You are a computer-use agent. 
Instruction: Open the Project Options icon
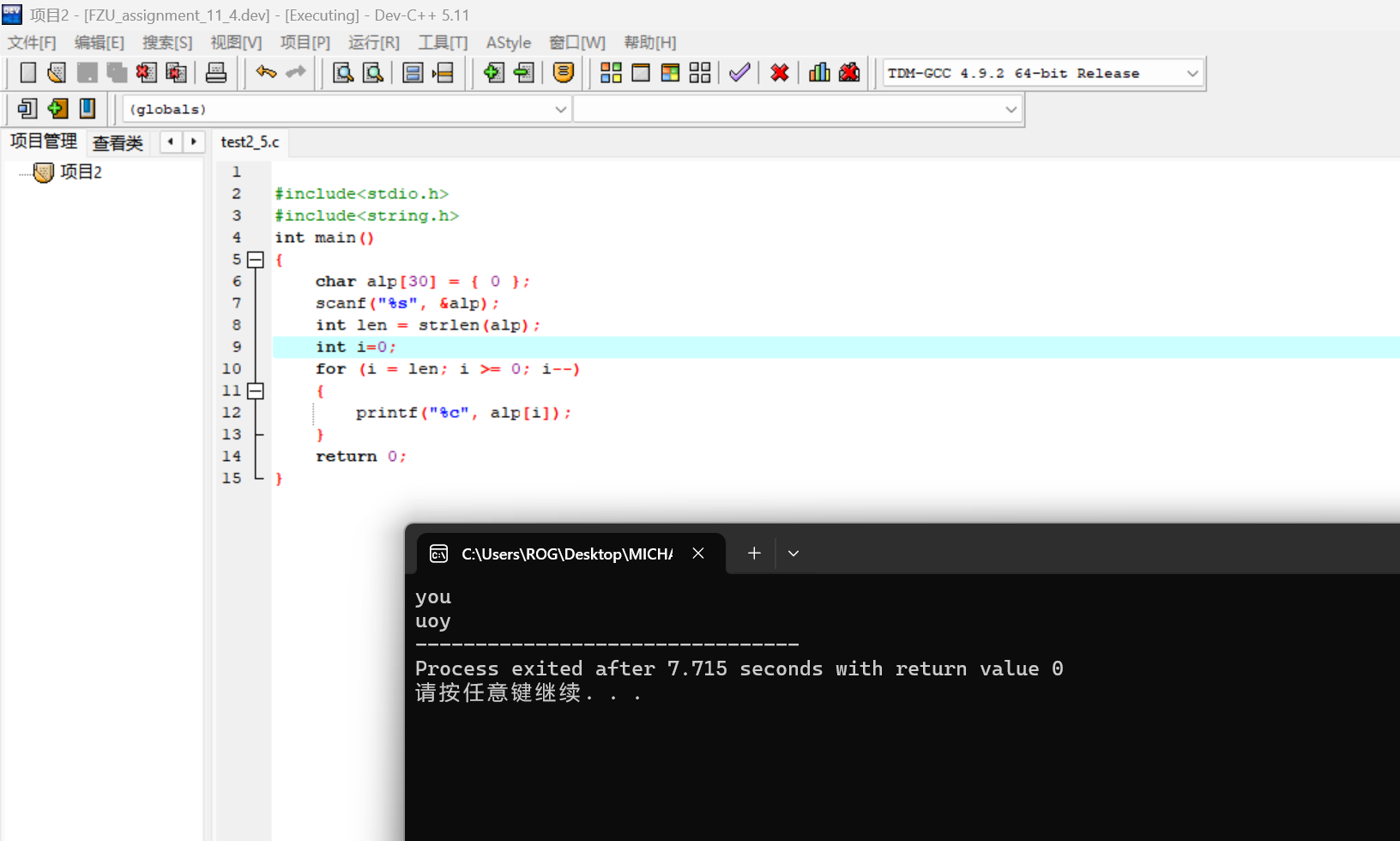tap(564, 73)
